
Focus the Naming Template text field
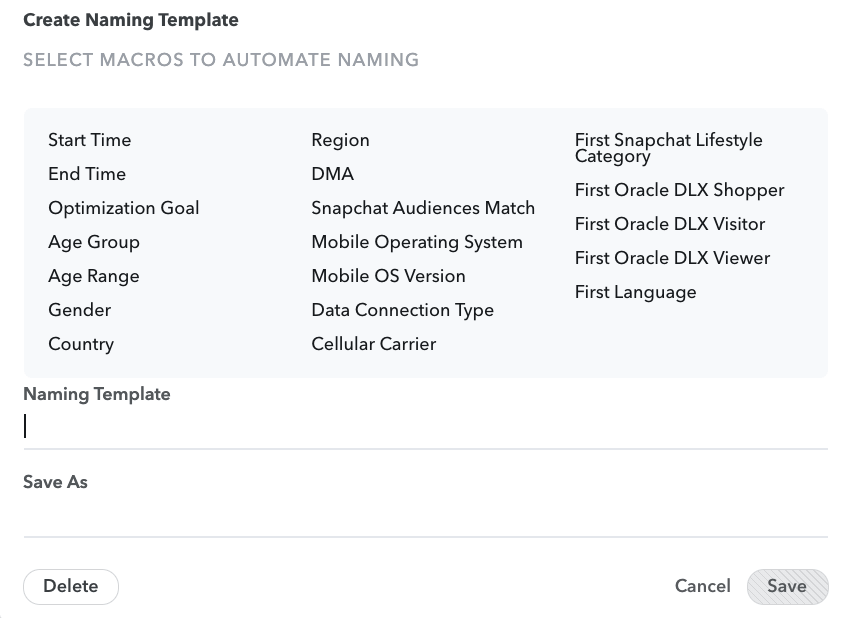pyautogui.click(x=425, y=427)
